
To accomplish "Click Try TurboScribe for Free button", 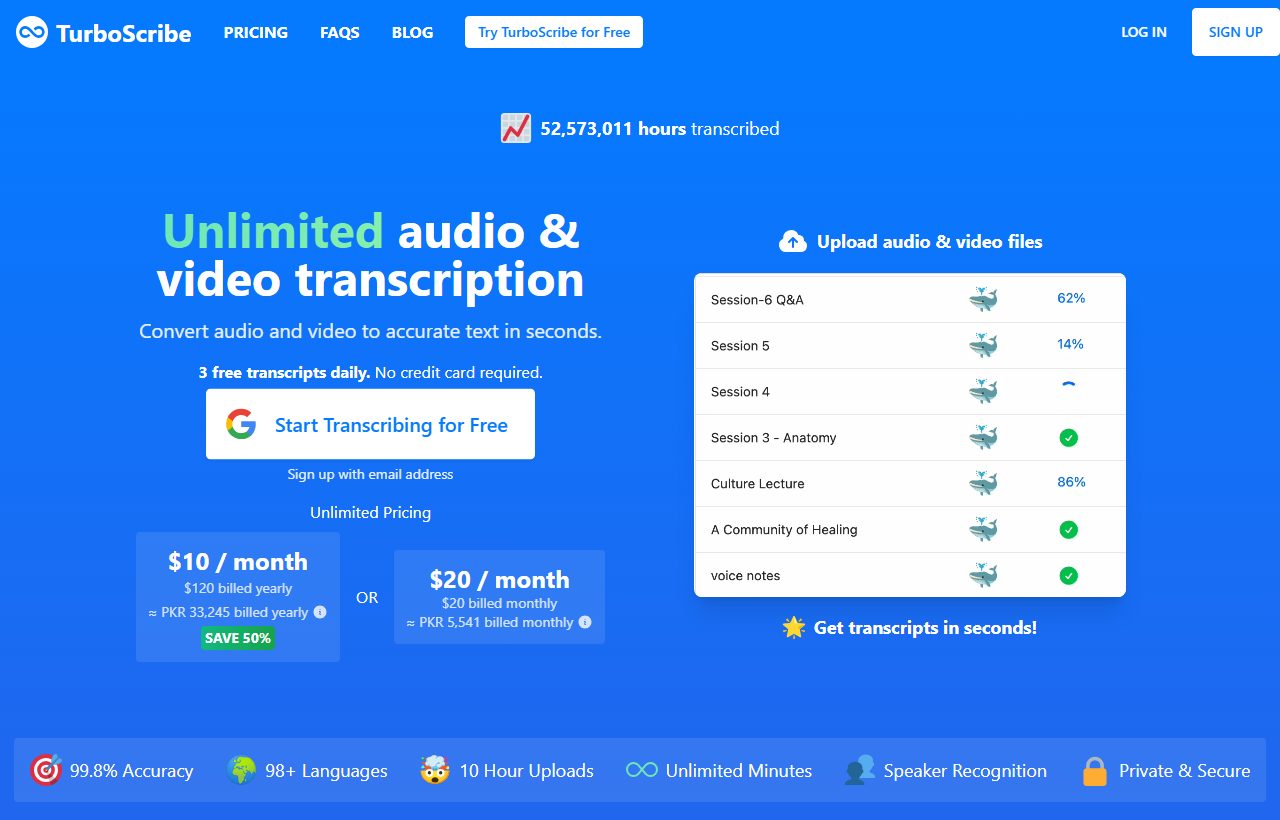I will [x=554, y=32].
